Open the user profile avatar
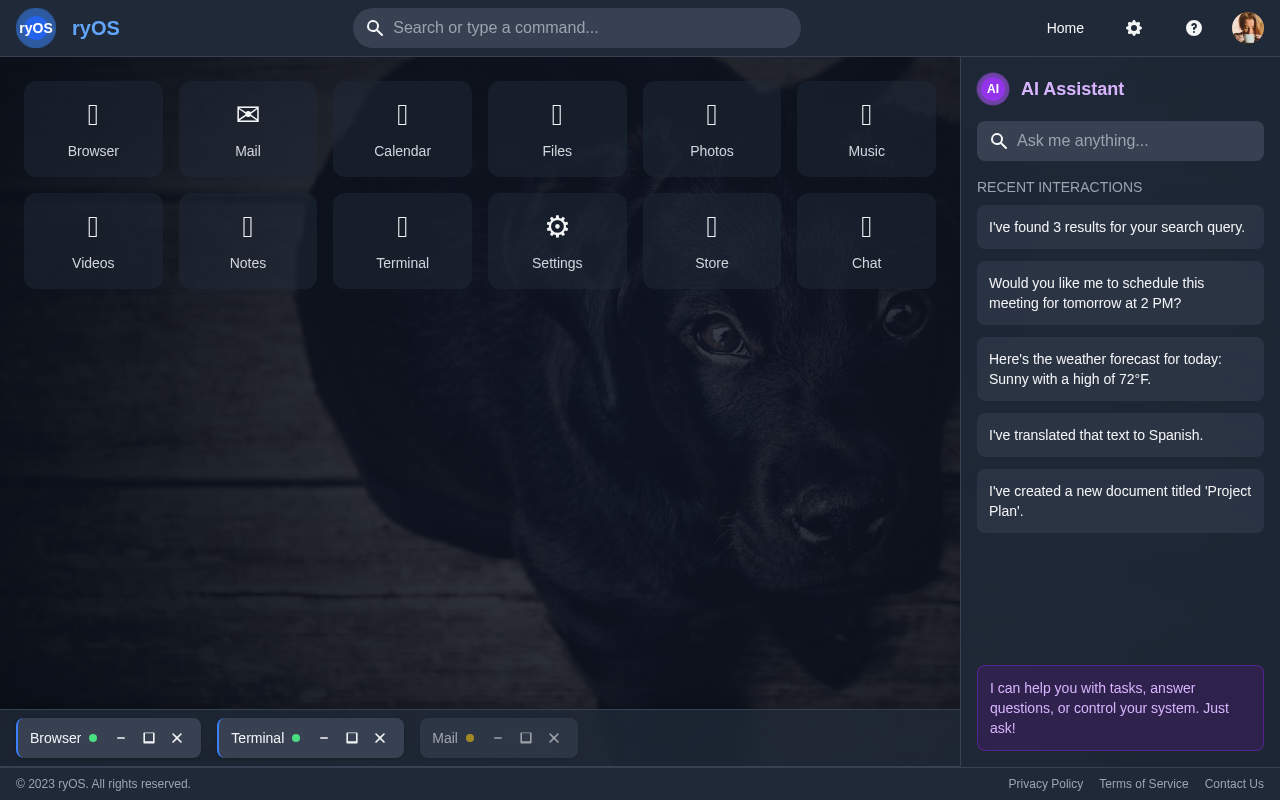The height and width of the screenshot is (800, 1280). pos(1247,28)
